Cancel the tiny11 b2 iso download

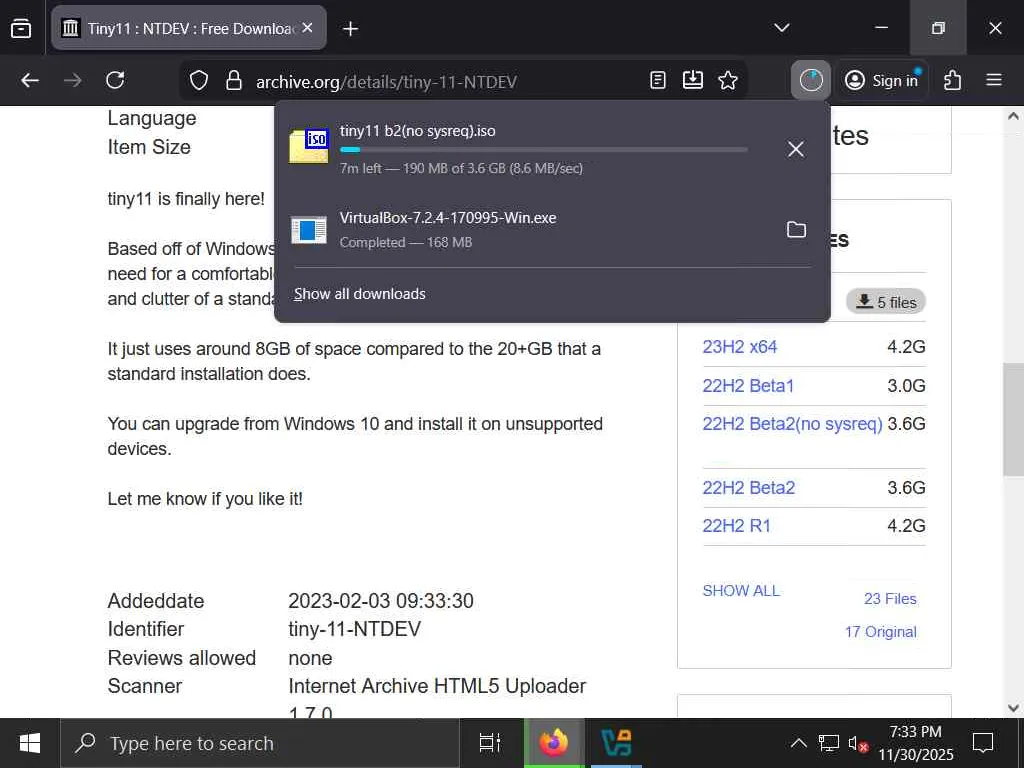coord(795,149)
